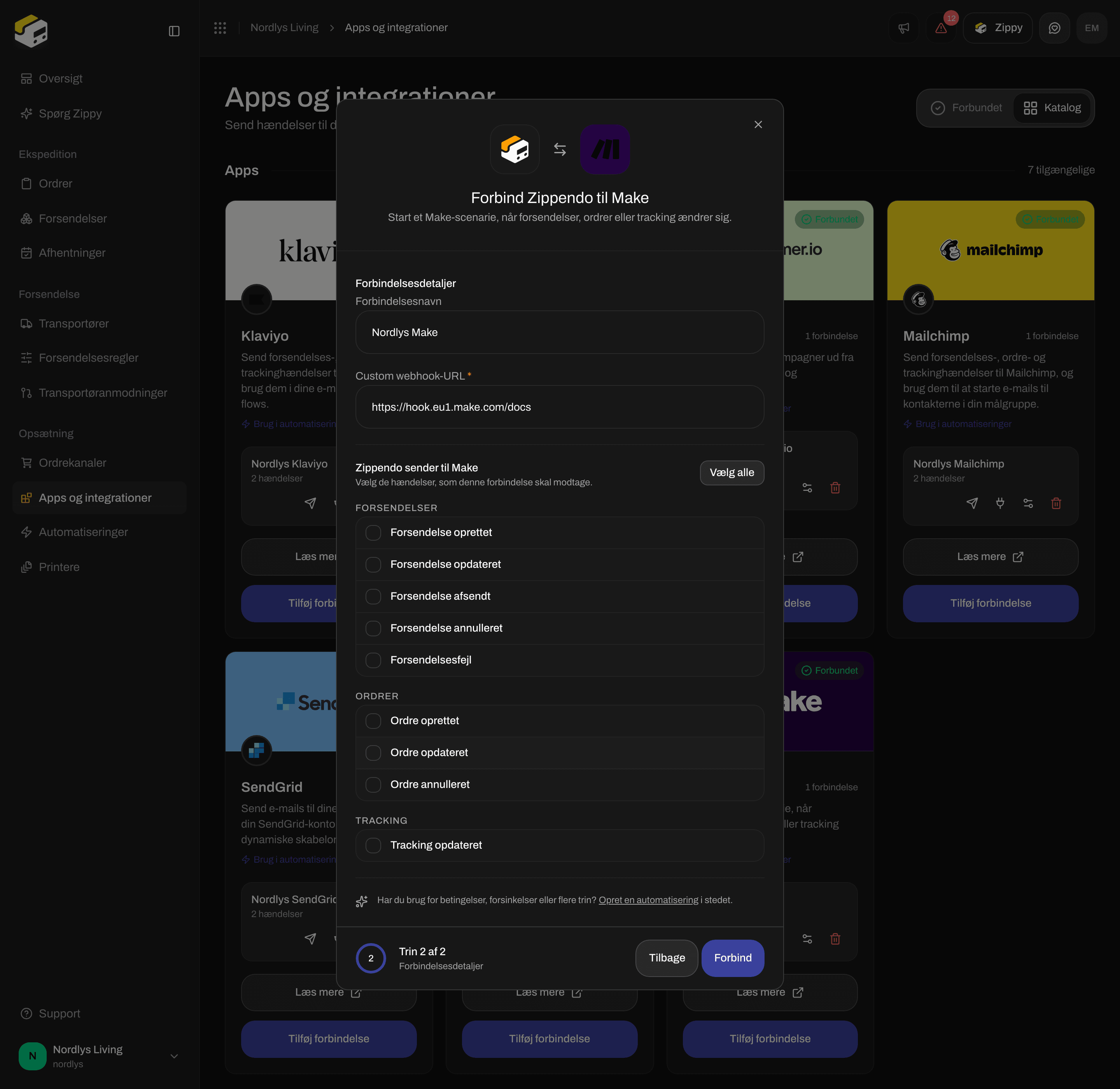Viewport: 1120px width, 1089px height.
Task: Click trash icon on the Make card connection
Action: point(835,938)
